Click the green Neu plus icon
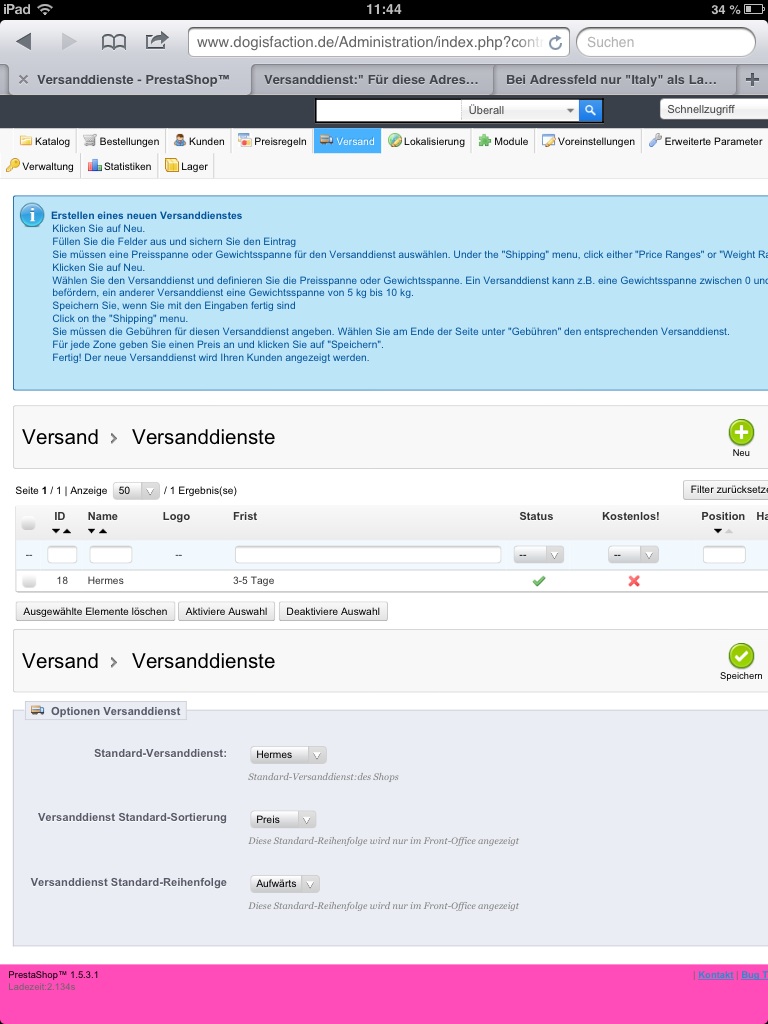The image size is (768, 1024). (x=741, y=432)
